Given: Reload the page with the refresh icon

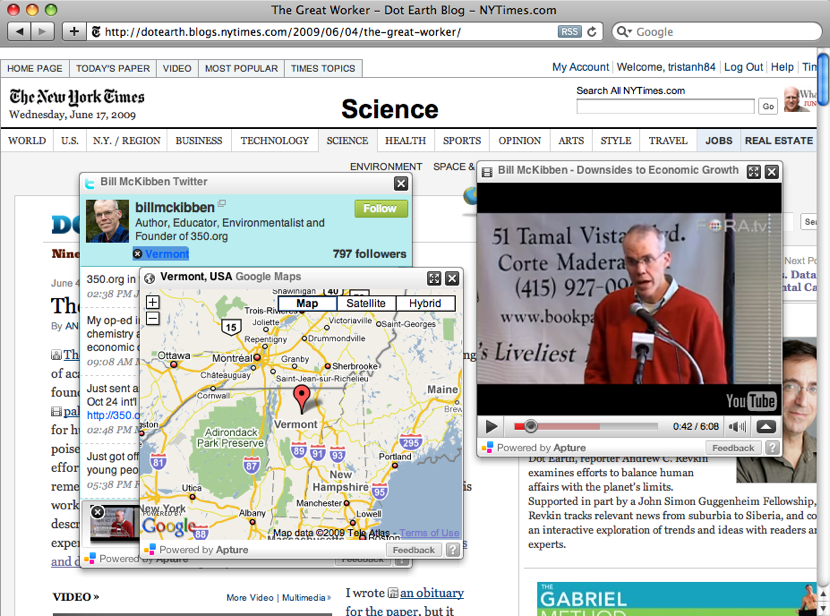Looking at the screenshot, I should [x=592, y=32].
